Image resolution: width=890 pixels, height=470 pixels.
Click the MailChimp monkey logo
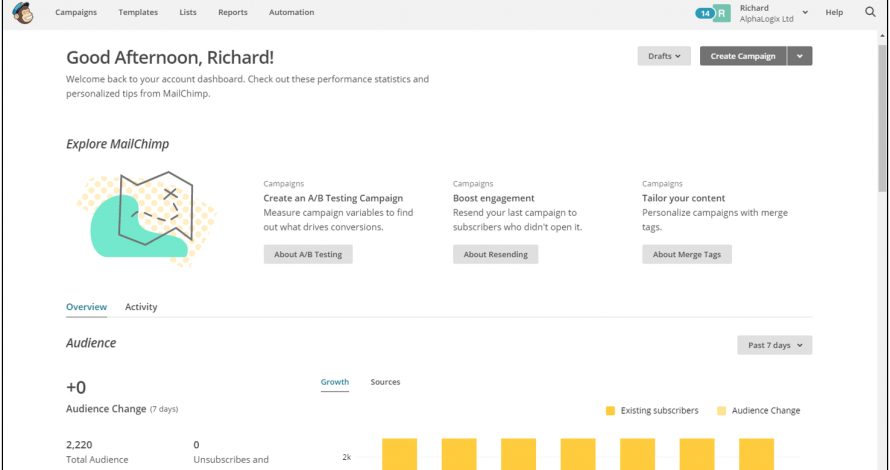[x=23, y=12]
